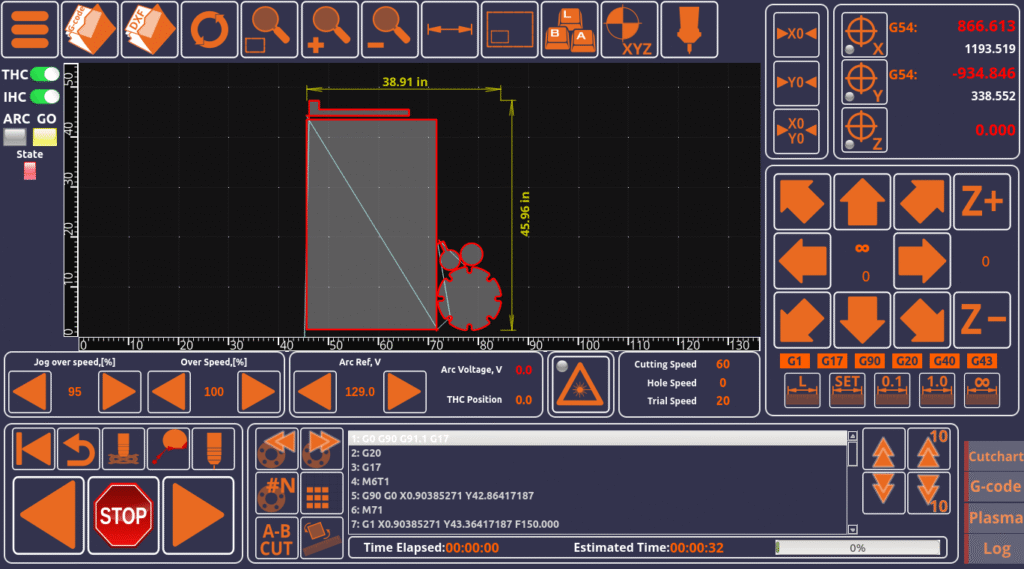Increase the Arc Ref voltage value
Image resolution: width=1024 pixels, height=569 pixels.
(406, 392)
